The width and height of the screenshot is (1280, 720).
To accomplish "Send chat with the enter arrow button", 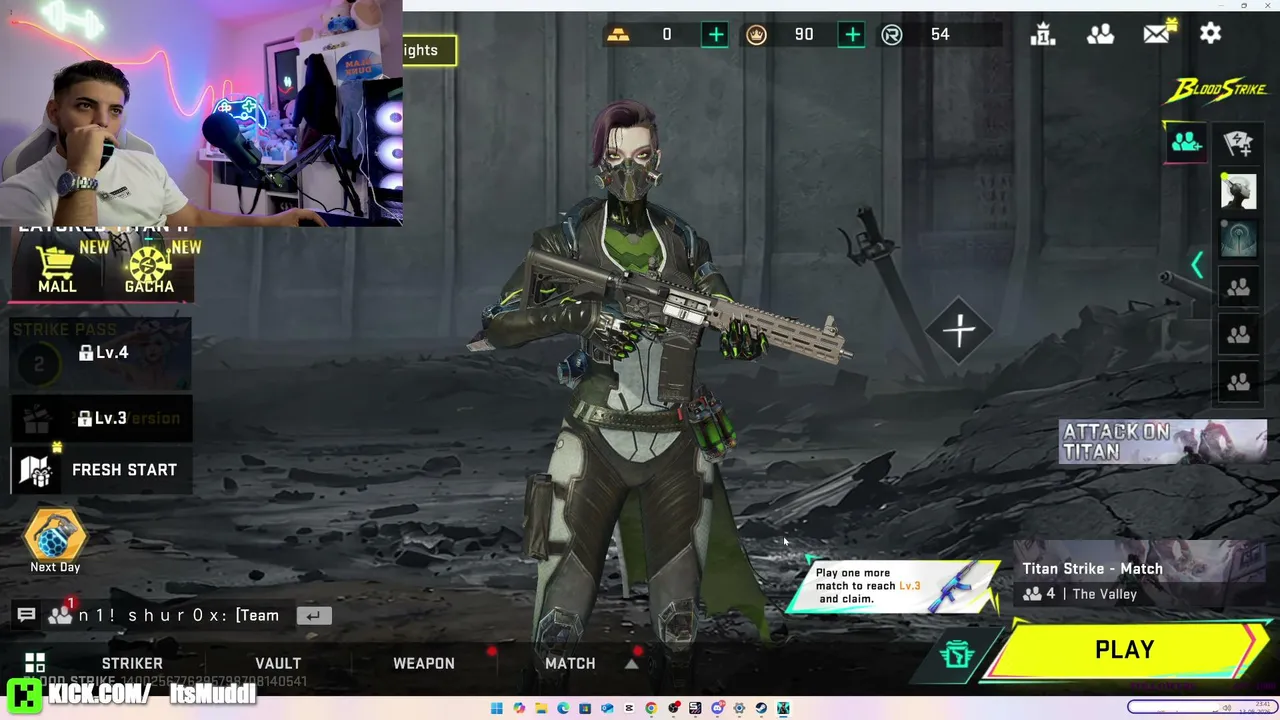I will click(x=313, y=616).
